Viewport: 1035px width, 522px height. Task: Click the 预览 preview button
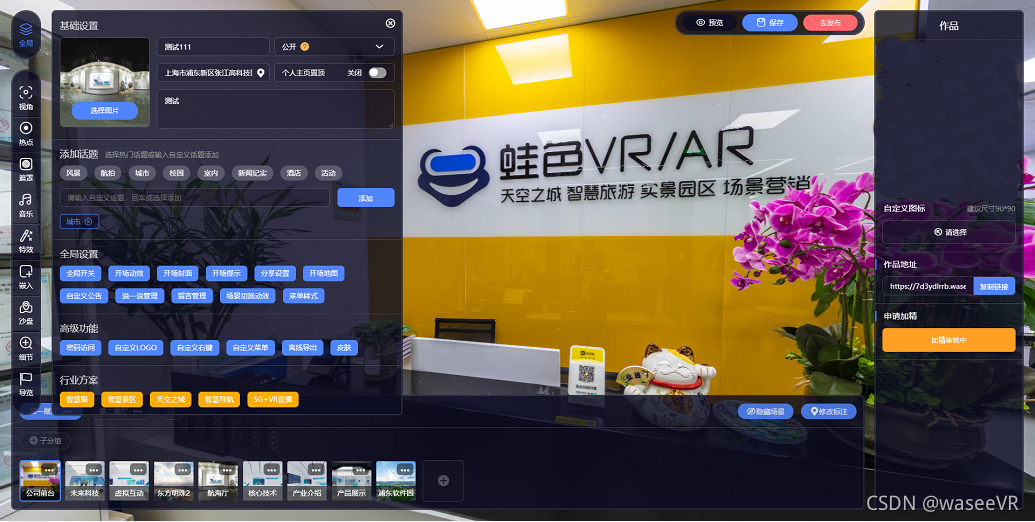(709, 22)
